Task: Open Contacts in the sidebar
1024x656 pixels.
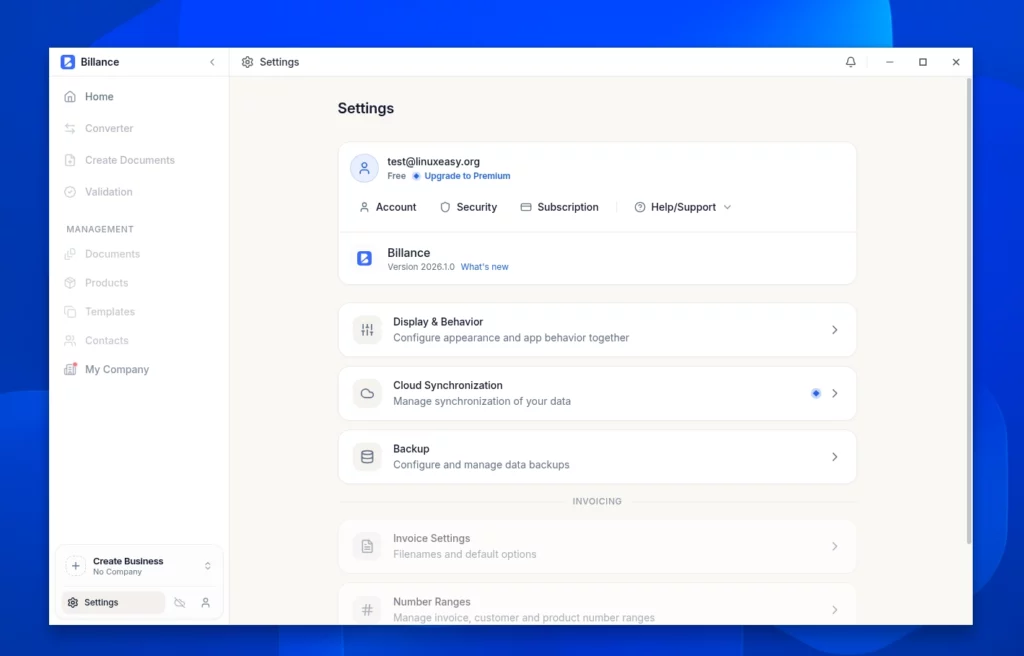Action: click(140, 340)
